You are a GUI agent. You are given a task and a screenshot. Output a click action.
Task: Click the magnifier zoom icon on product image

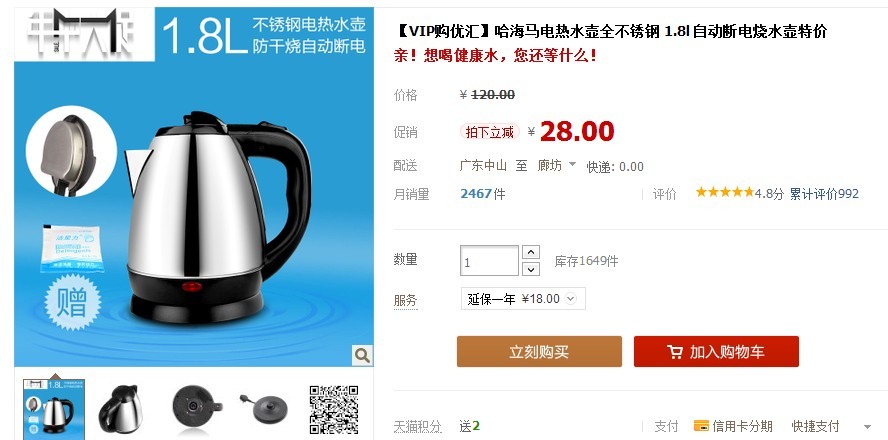(362, 356)
